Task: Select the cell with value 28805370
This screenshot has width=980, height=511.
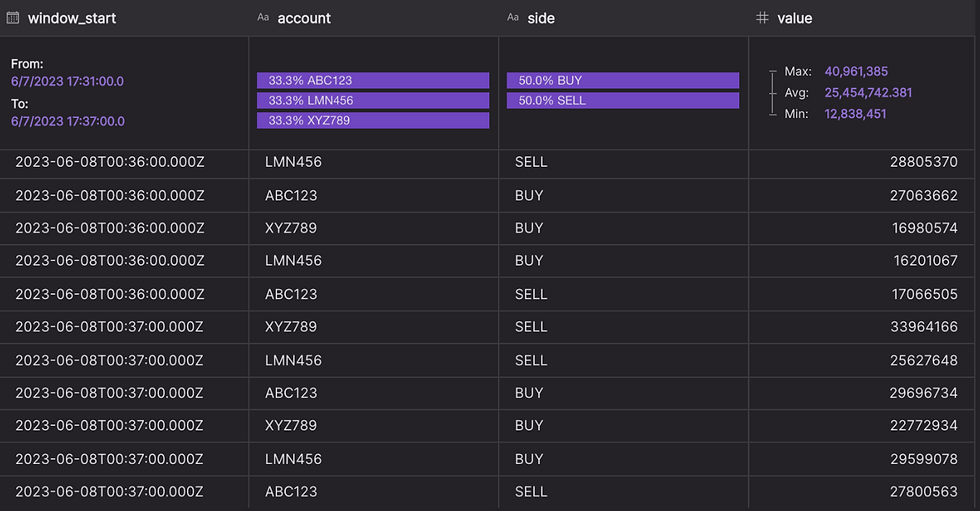Action: 861,162
